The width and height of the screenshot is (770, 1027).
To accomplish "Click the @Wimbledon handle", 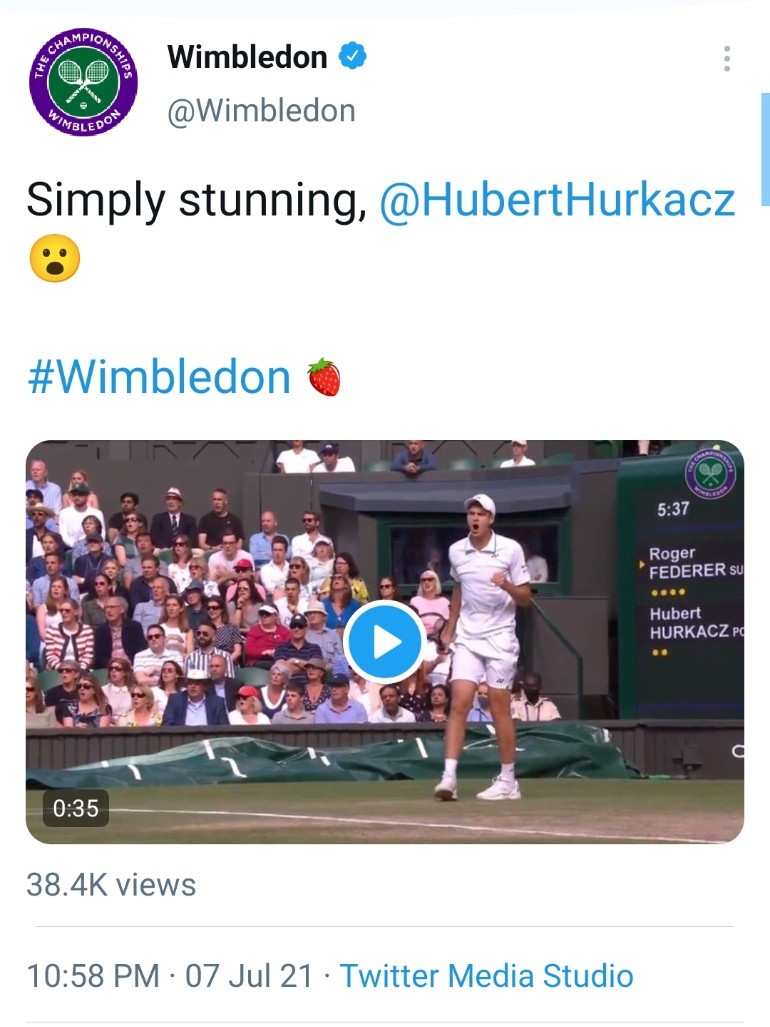I will (x=261, y=110).
